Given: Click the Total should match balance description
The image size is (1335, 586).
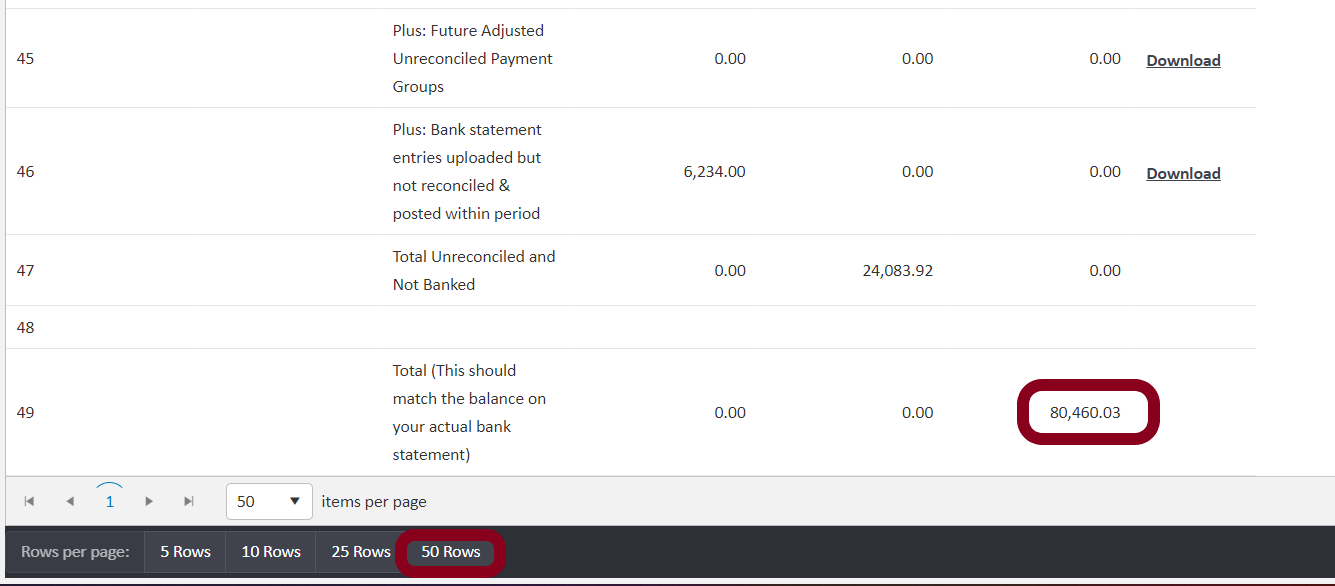Looking at the screenshot, I should [x=469, y=412].
